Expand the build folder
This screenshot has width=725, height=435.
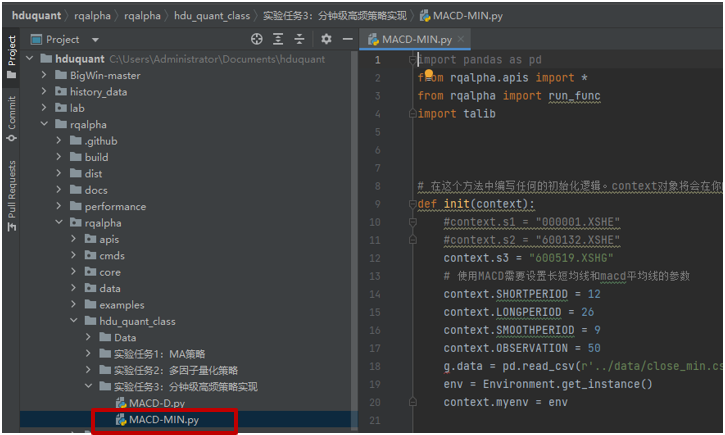[x=59, y=157]
